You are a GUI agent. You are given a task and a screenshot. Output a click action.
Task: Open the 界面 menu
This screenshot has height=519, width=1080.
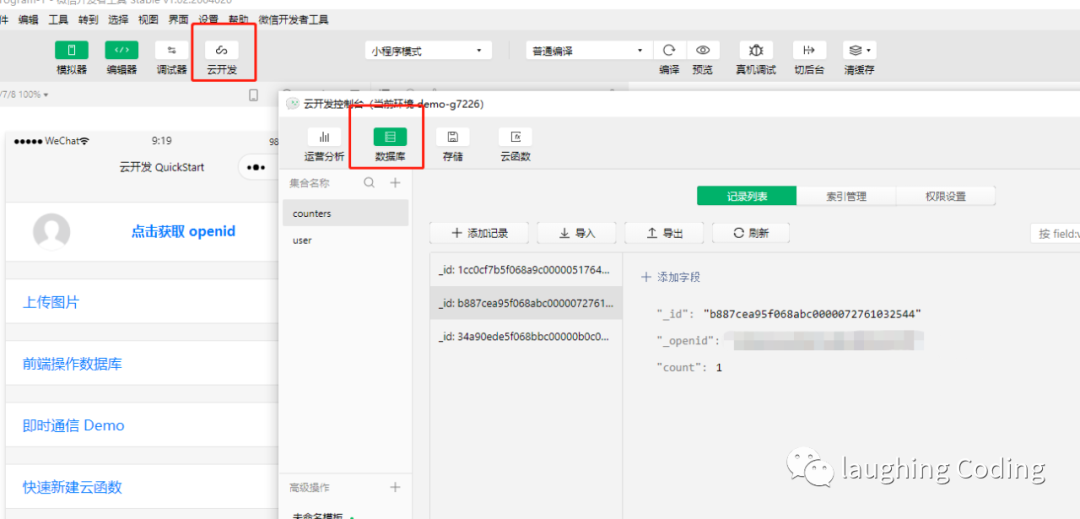pos(178,20)
